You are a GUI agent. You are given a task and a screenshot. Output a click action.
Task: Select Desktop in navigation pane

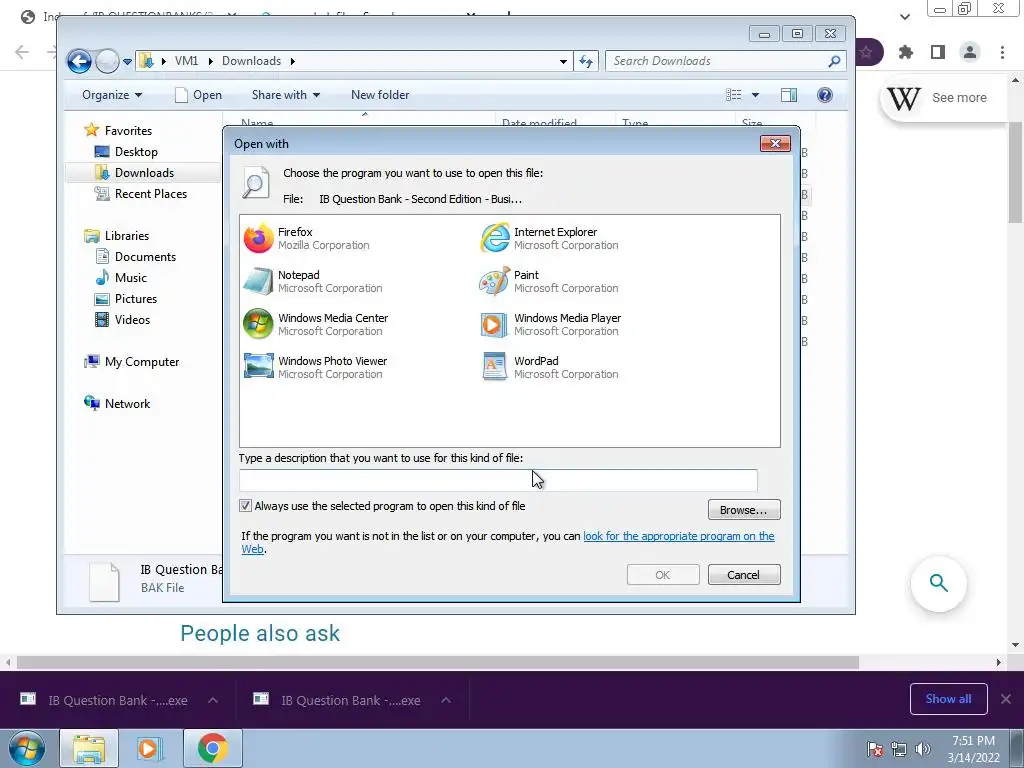pyautogui.click(x=136, y=152)
